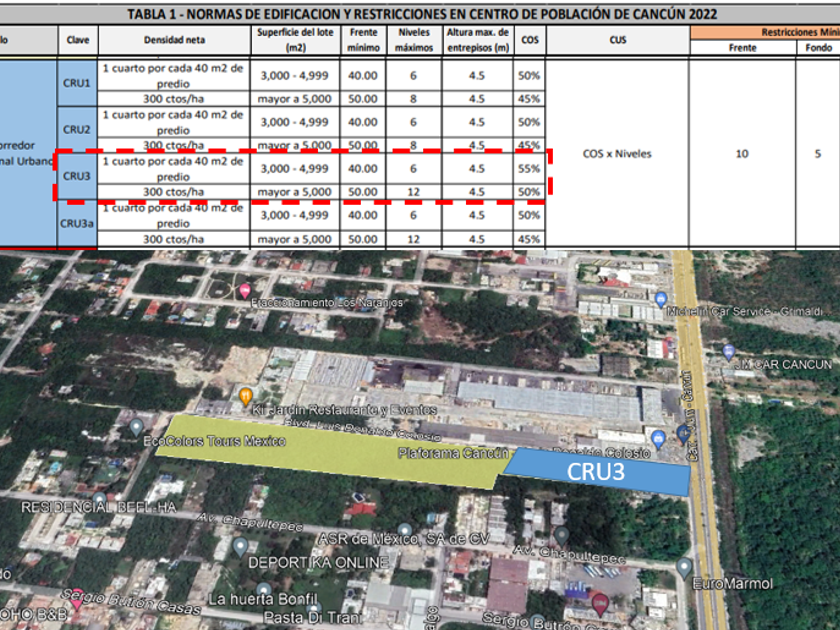Click mayor a 5,000 cell in CRU3 row
Screen dimensions: 840x630
(x=295, y=192)
